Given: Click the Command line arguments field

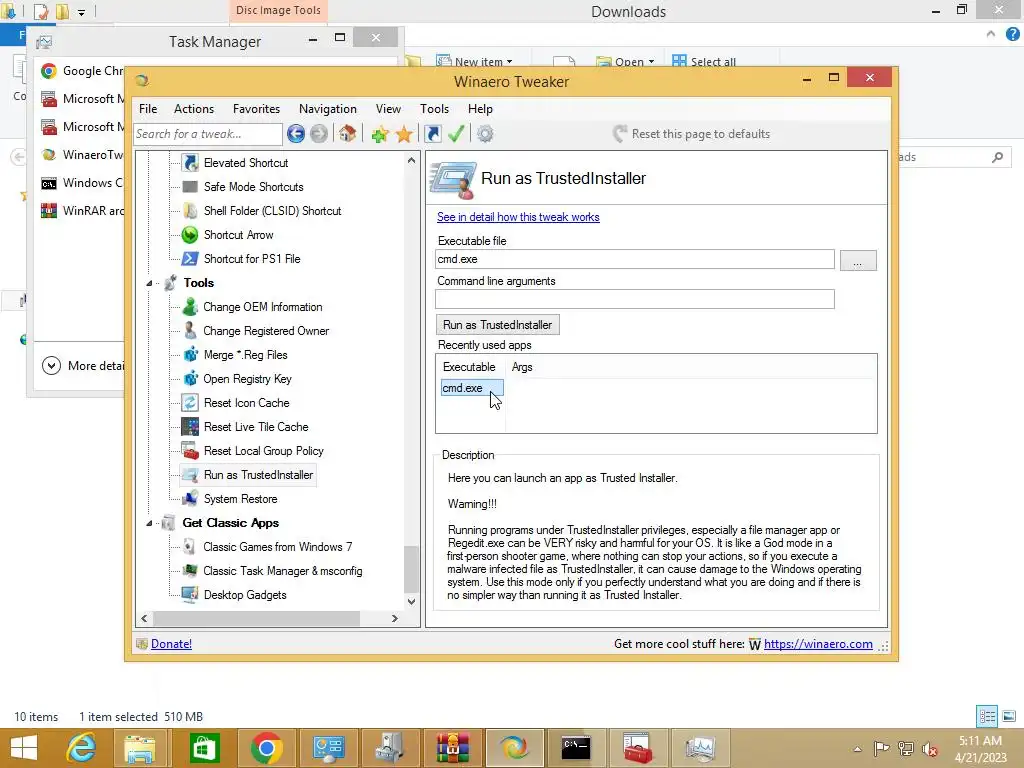Looking at the screenshot, I should (635, 299).
